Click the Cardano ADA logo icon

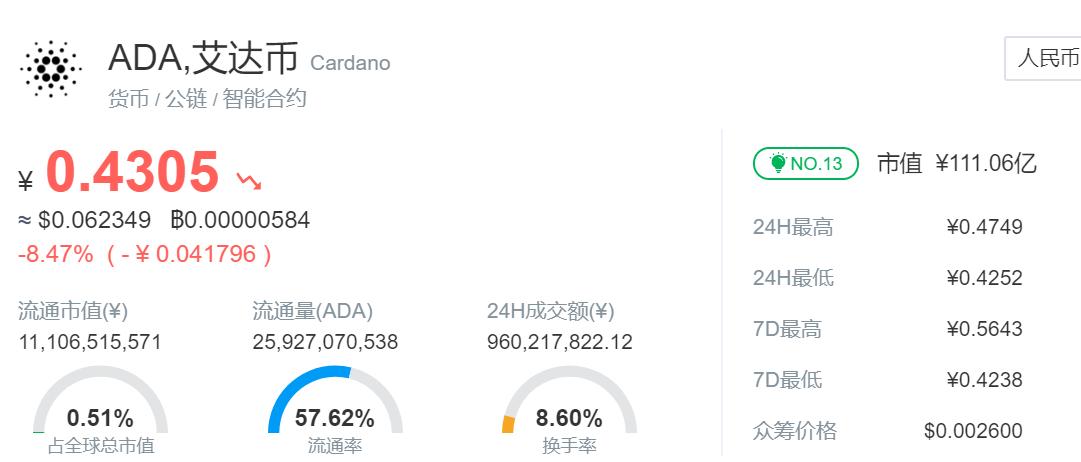click(x=51, y=68)
